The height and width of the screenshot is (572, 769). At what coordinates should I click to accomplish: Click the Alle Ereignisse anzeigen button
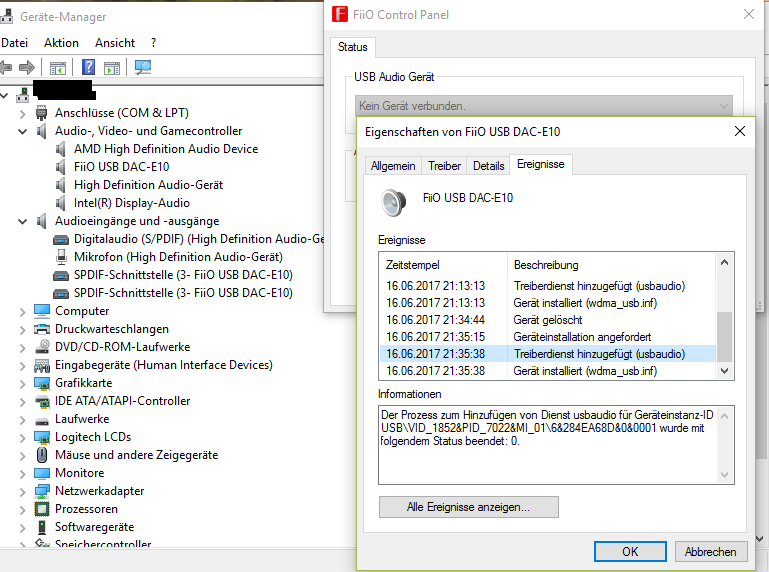[x=468, y=507]
